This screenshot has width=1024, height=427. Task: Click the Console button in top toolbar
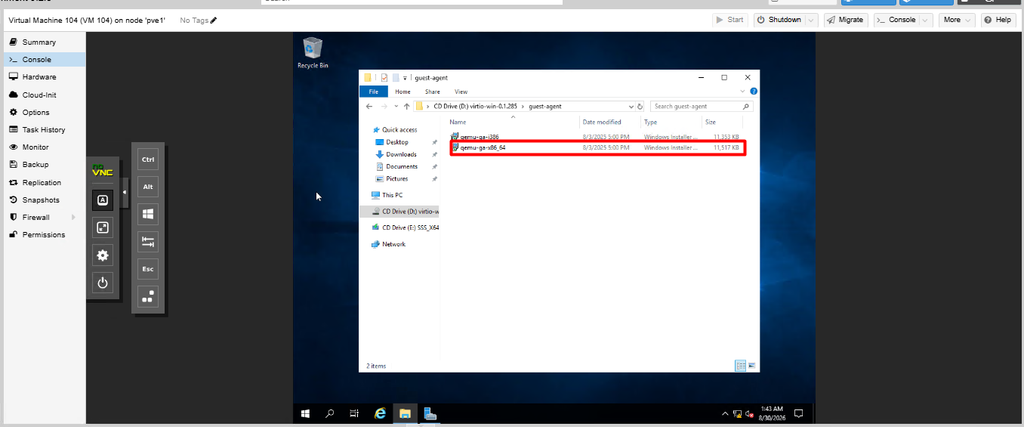click(896, 20)
